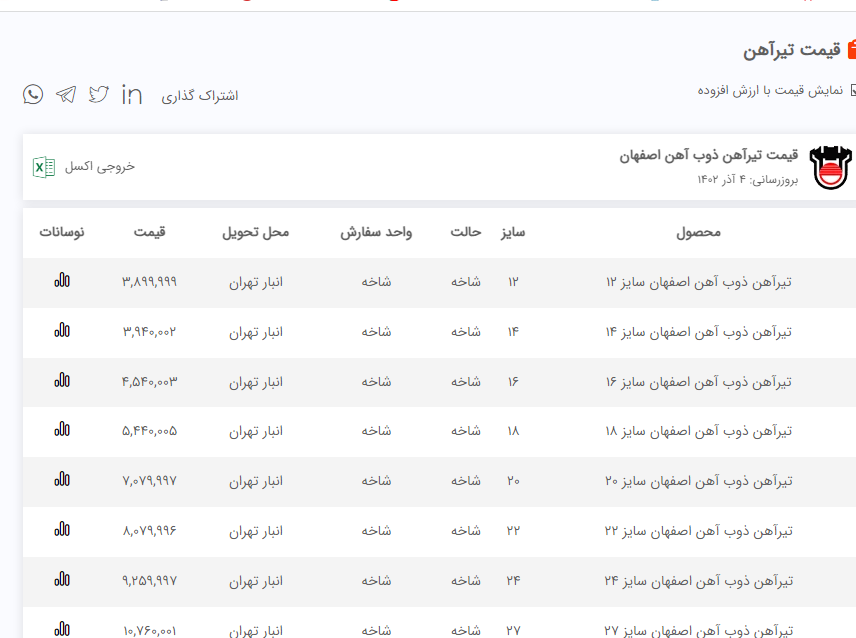This screenshot has width=856, height=638.
Task: Open 'تیرآهن ذوب آهن اصفهان سایز ۲۰' product
Action: pyautogui.click(x=699, y=481)
